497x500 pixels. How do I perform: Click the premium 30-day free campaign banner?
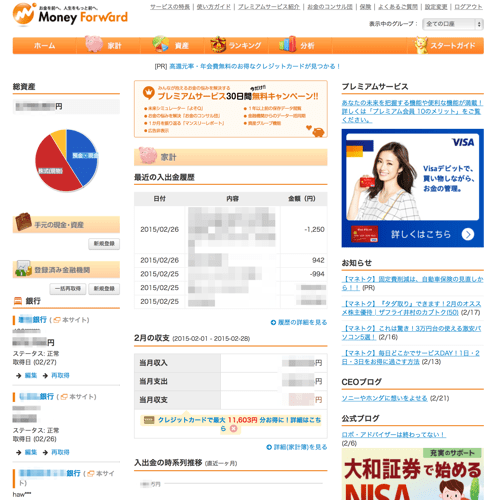tap(231, 109)
